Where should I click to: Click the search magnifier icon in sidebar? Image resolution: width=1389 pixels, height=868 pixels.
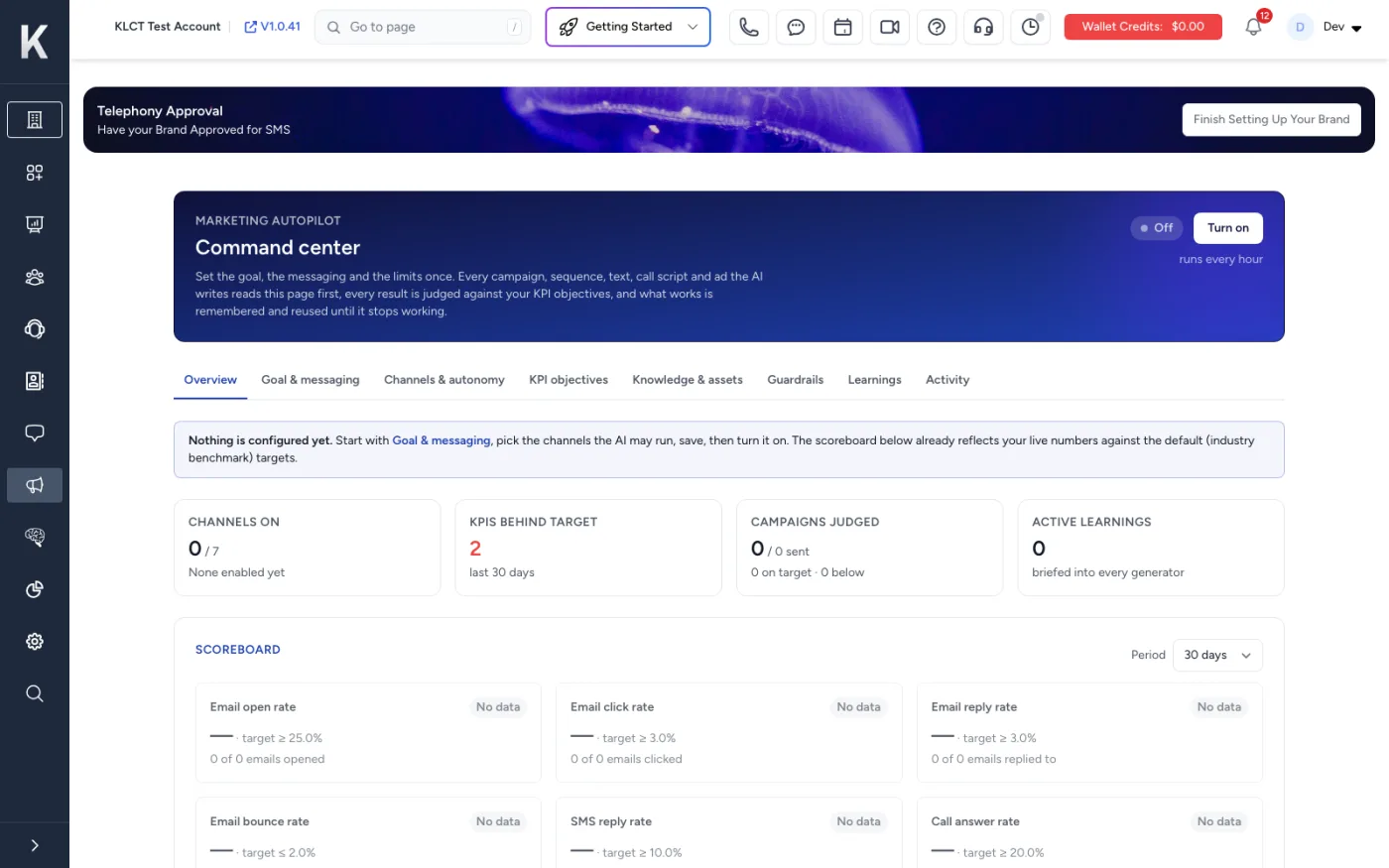(x=35, y=693)
